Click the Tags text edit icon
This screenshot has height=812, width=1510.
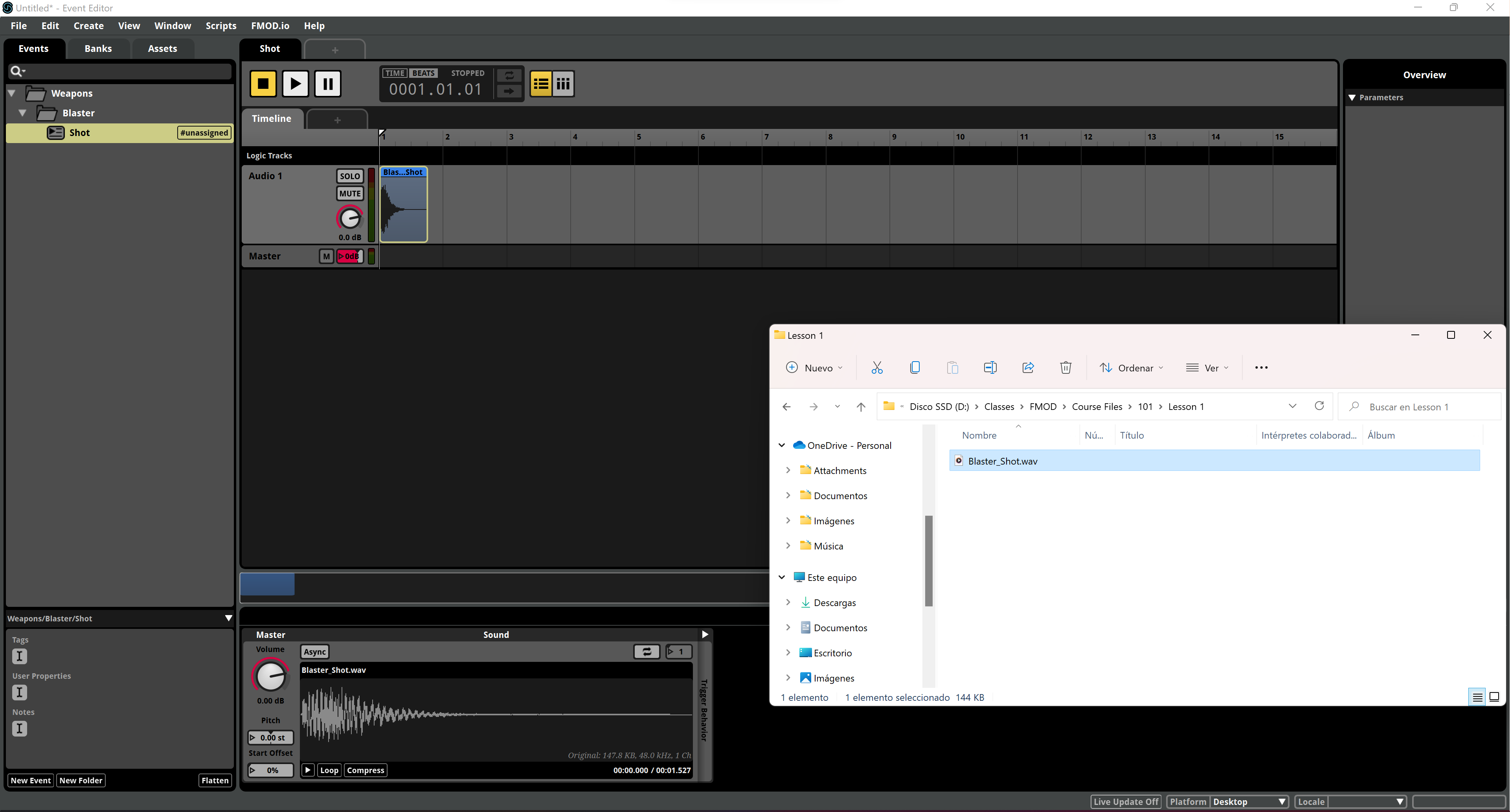(19, 656)
